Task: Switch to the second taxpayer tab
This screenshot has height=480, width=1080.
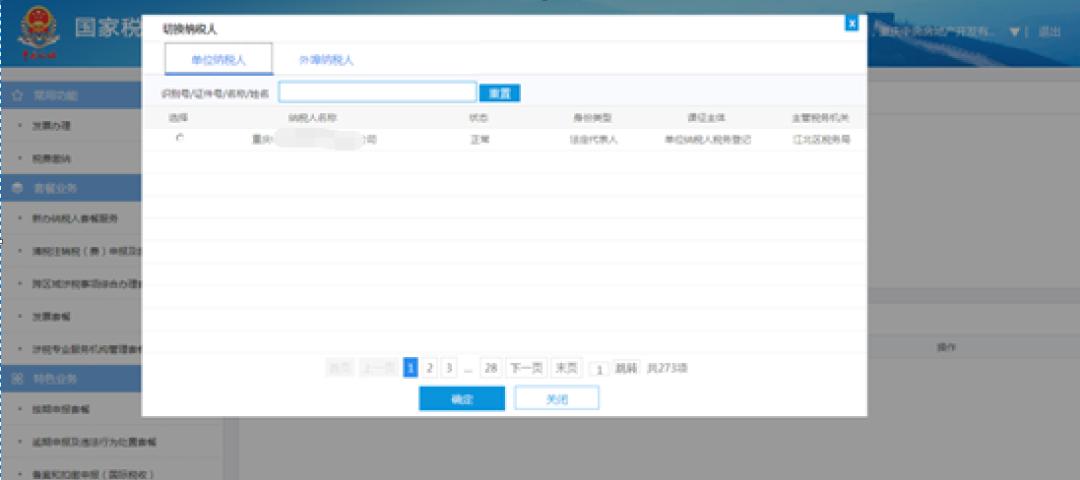Action: click(326, 60)
